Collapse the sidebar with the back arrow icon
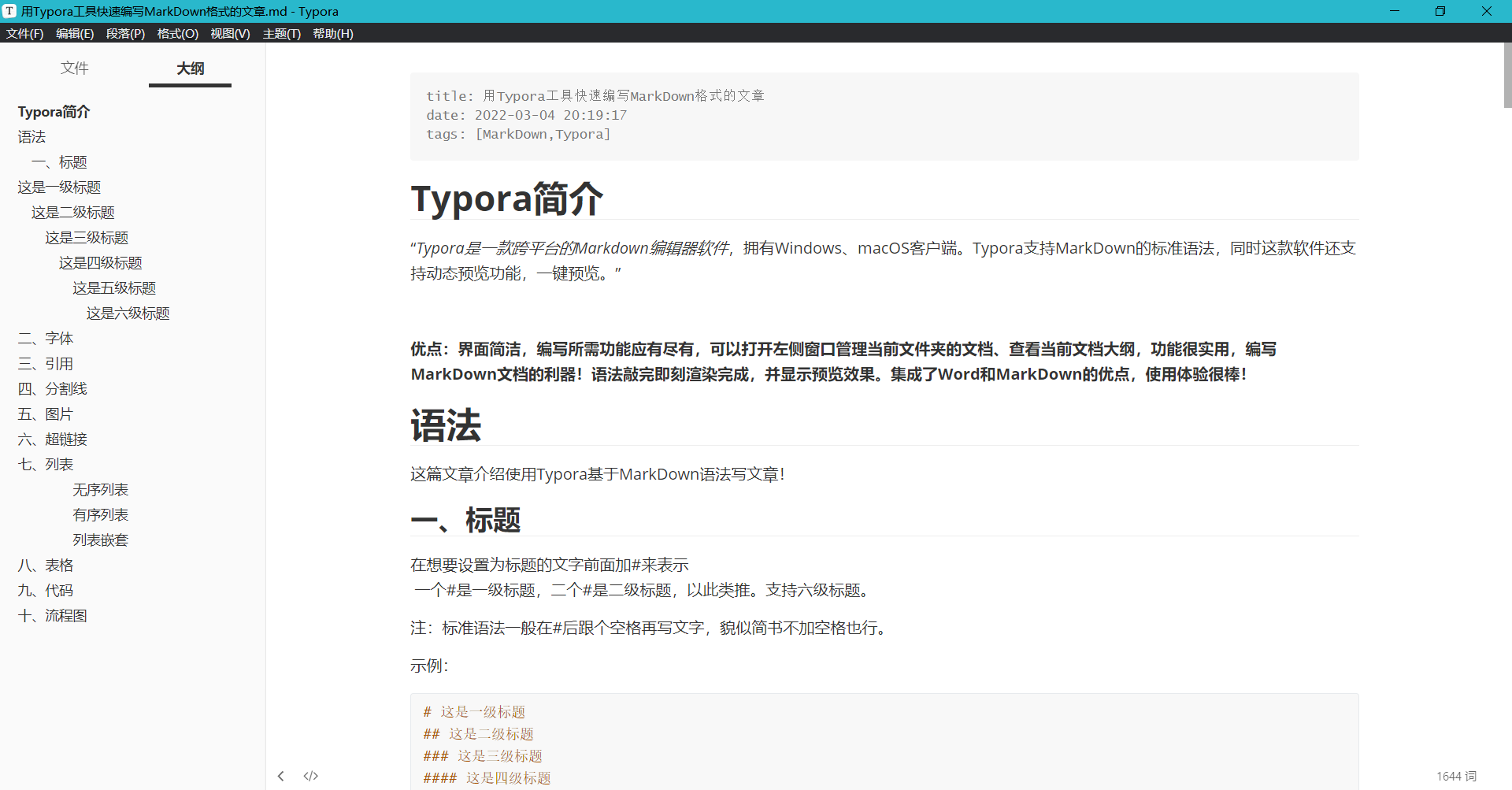 [281, 776]
